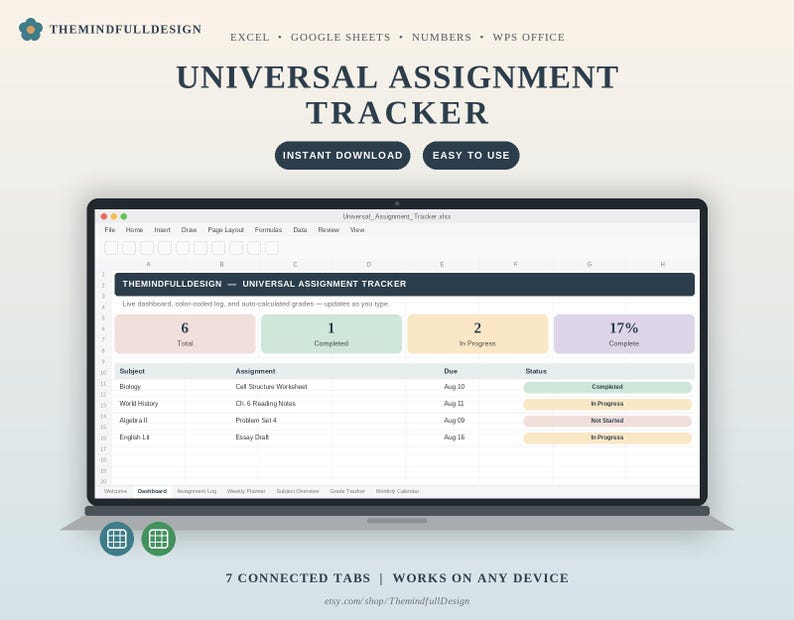Viewport: 794px width, 620px height.
Task: Select the 'Algebra II' subject cell
Action: tap(133, 420)
